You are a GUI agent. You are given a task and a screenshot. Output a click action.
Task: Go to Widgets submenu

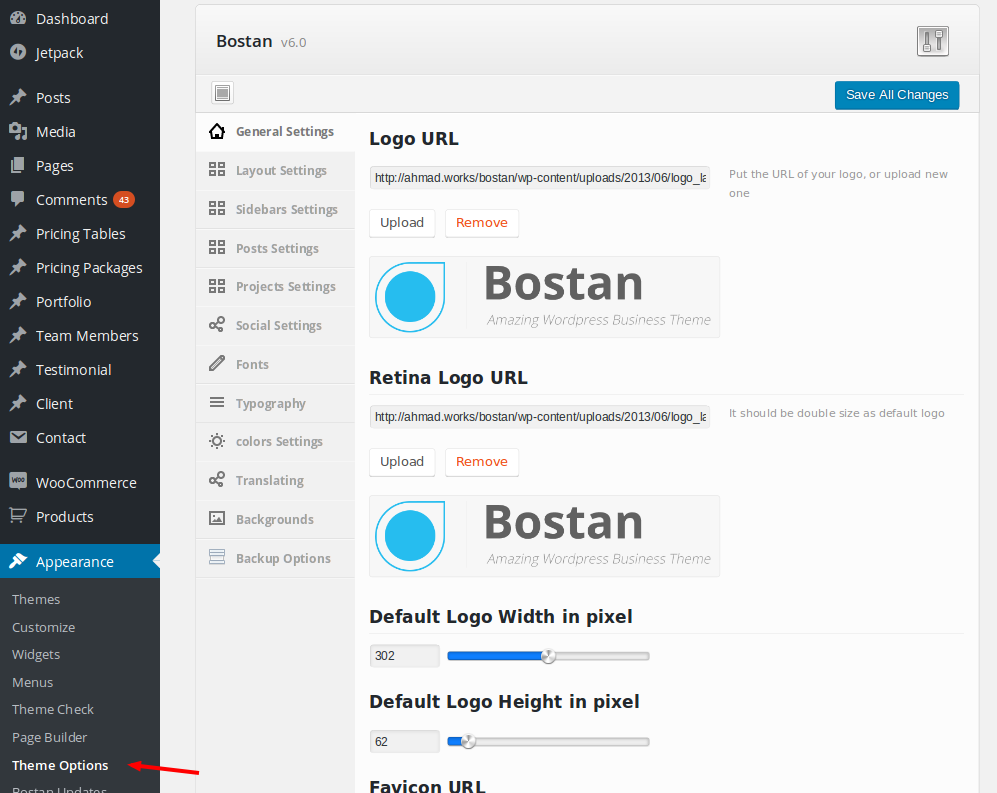(36, 654)
